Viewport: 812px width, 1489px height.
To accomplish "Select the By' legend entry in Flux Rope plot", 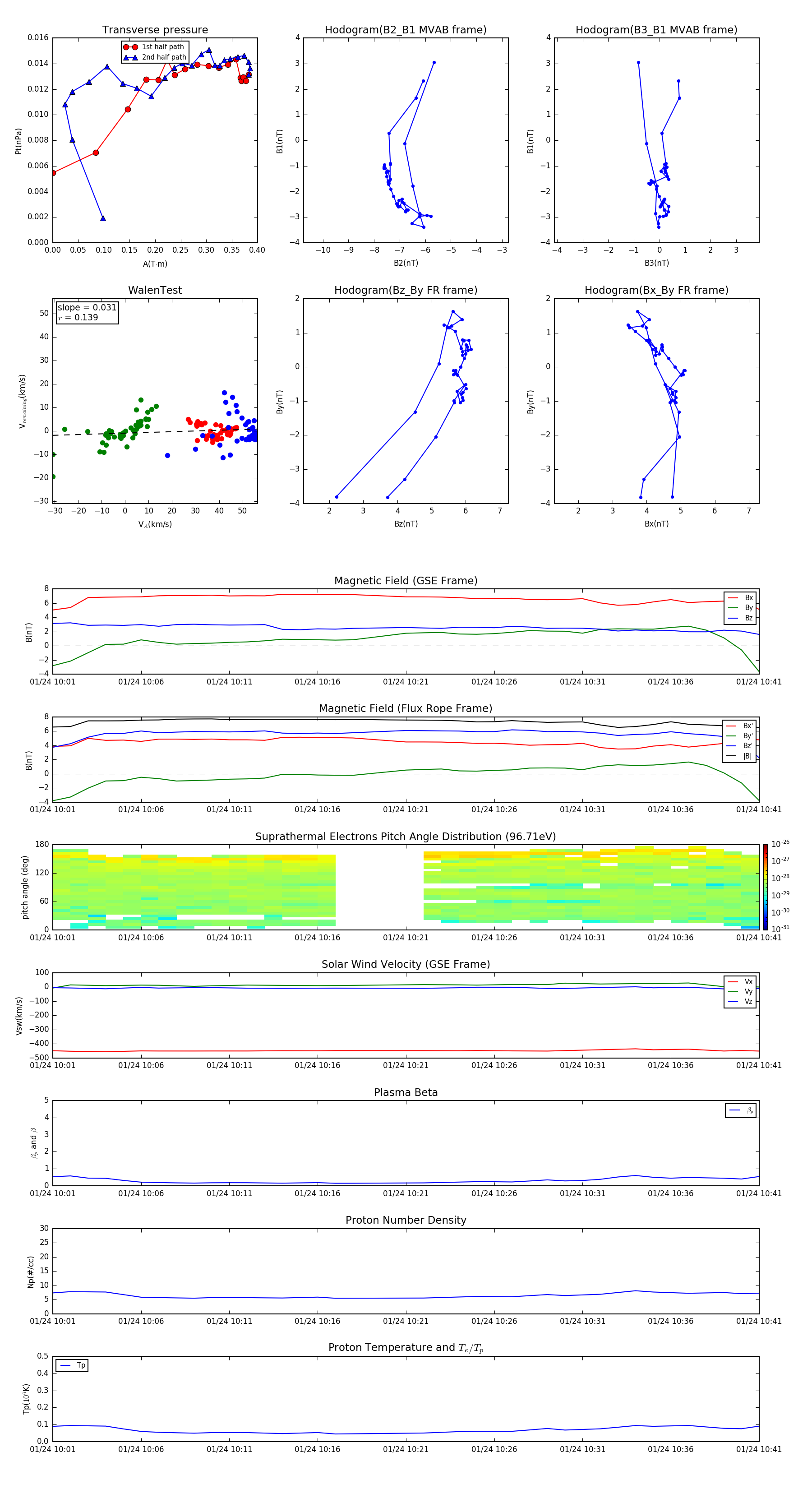I will (740, 736).
